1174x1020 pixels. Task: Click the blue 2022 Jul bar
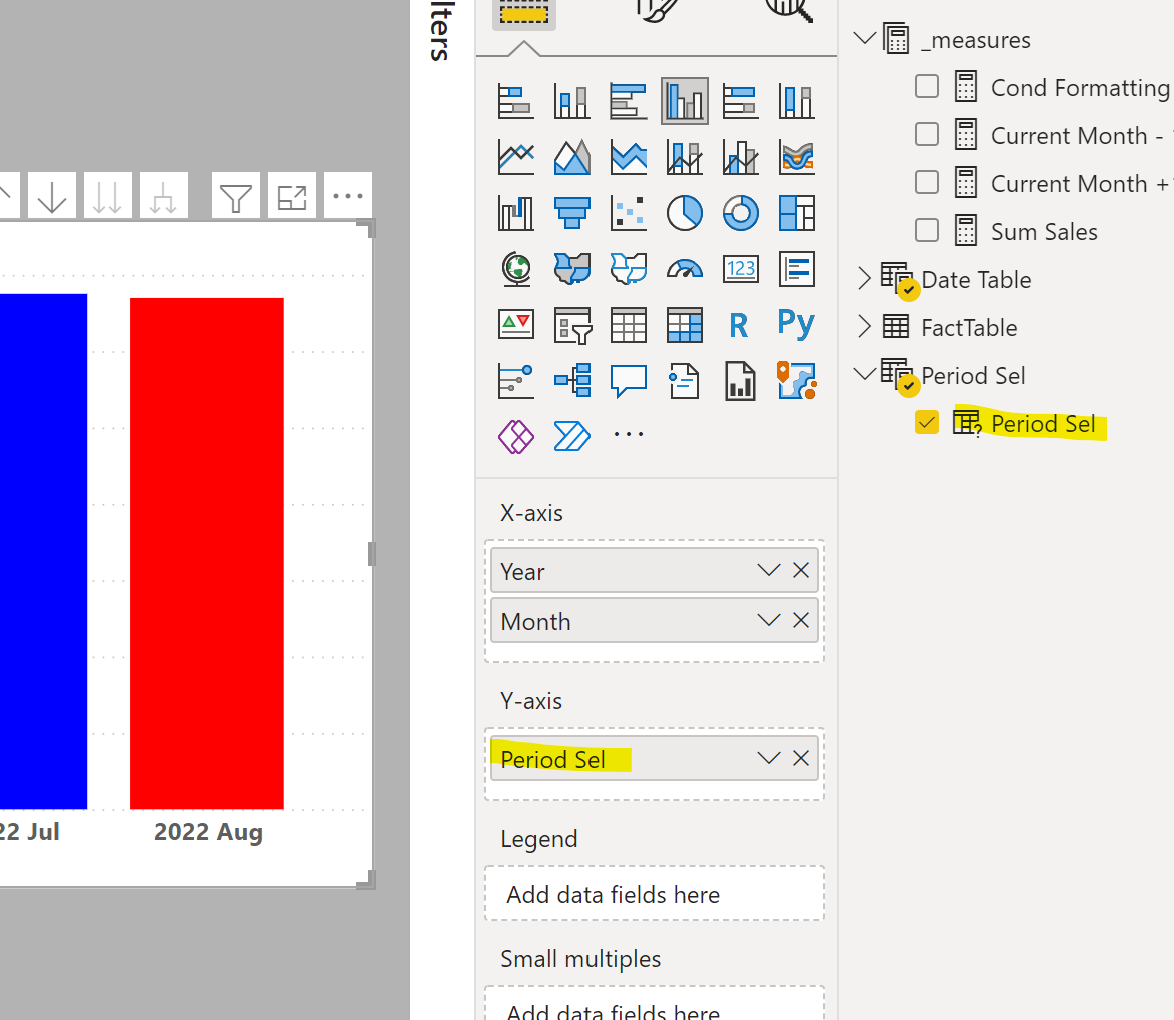(x=43, y=551)
